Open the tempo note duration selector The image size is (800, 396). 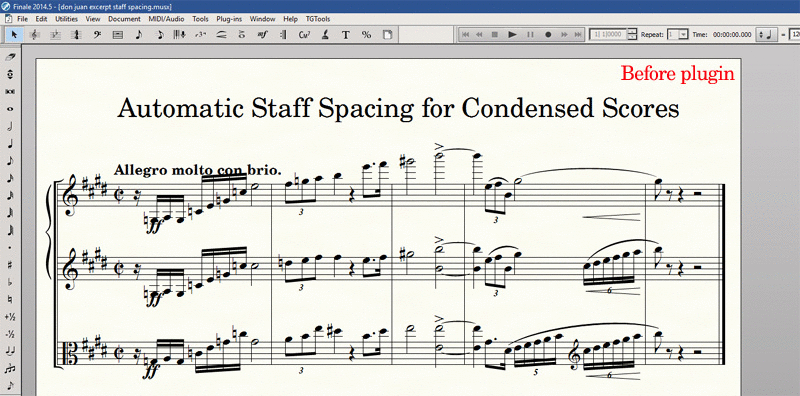pos(766,34)
